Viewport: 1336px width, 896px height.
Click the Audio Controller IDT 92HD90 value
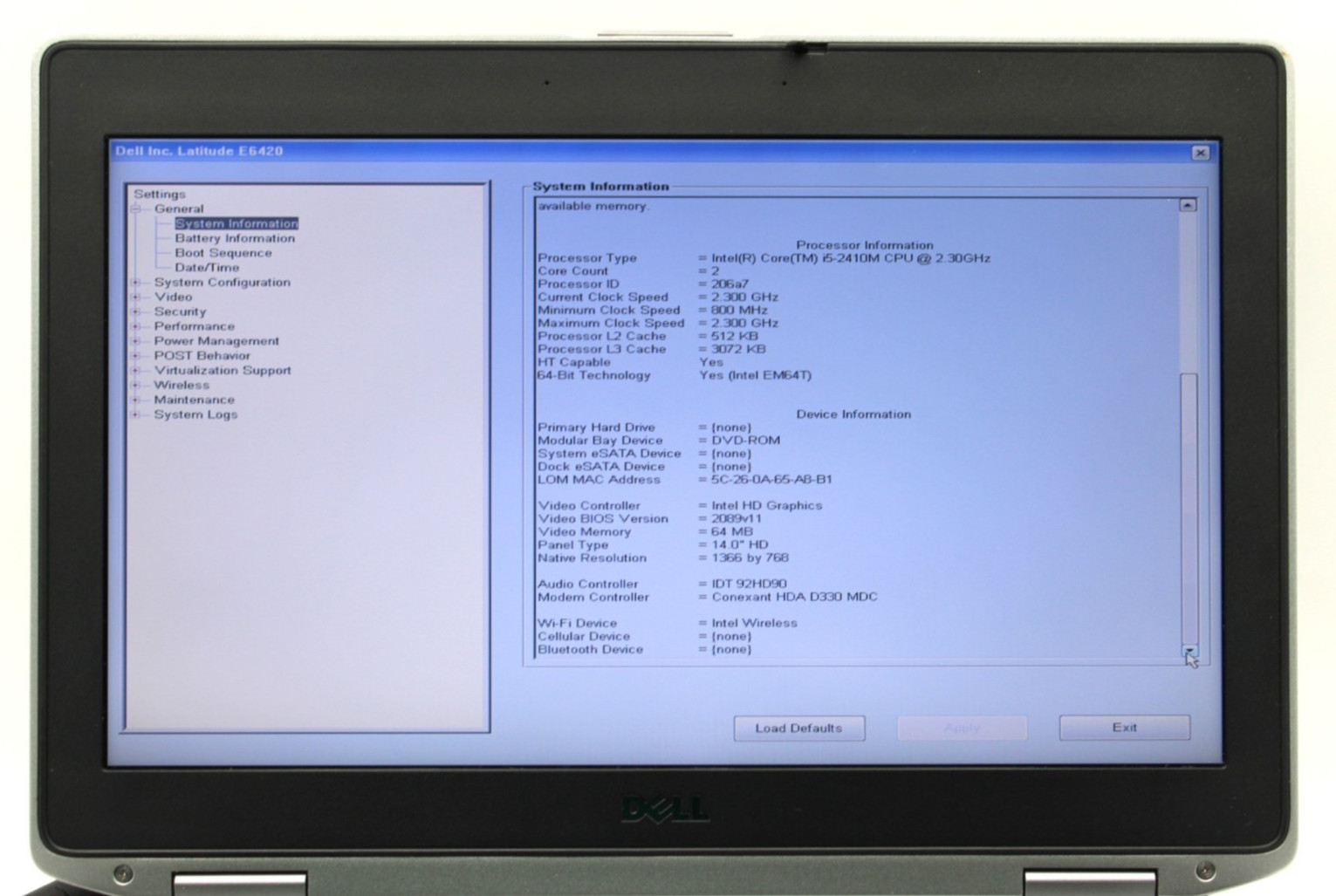coord(749,585)
